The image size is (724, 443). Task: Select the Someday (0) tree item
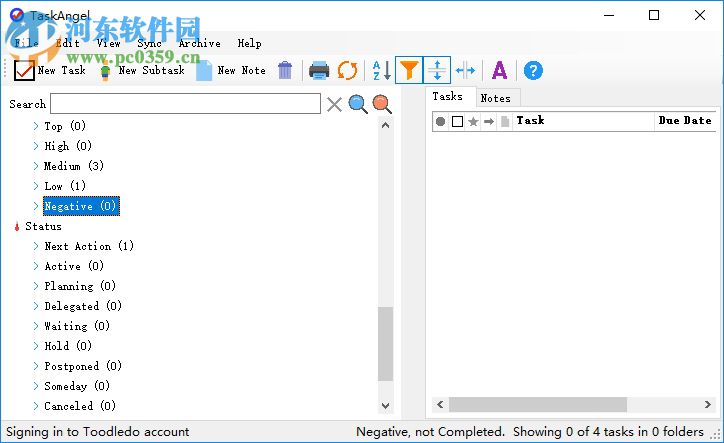[x=77, y=386]
